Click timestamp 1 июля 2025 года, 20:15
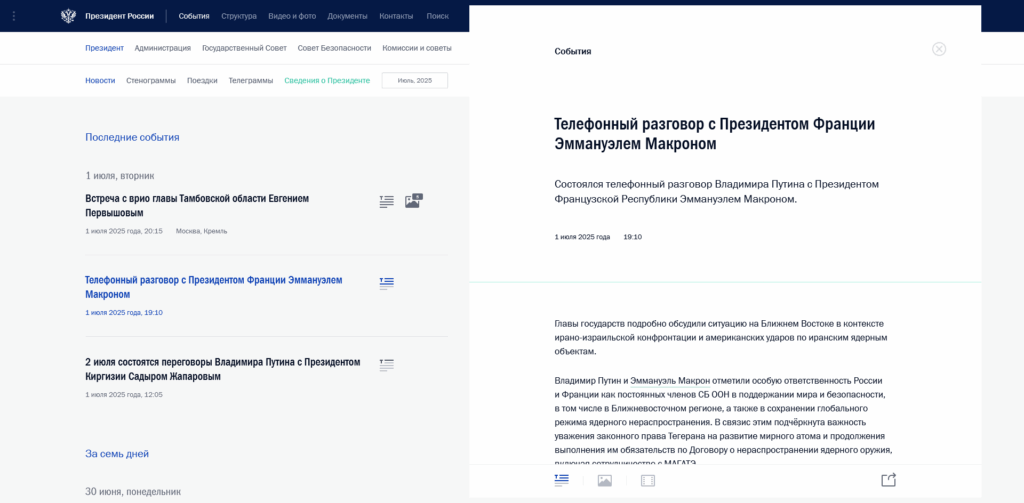 point(123,231)
